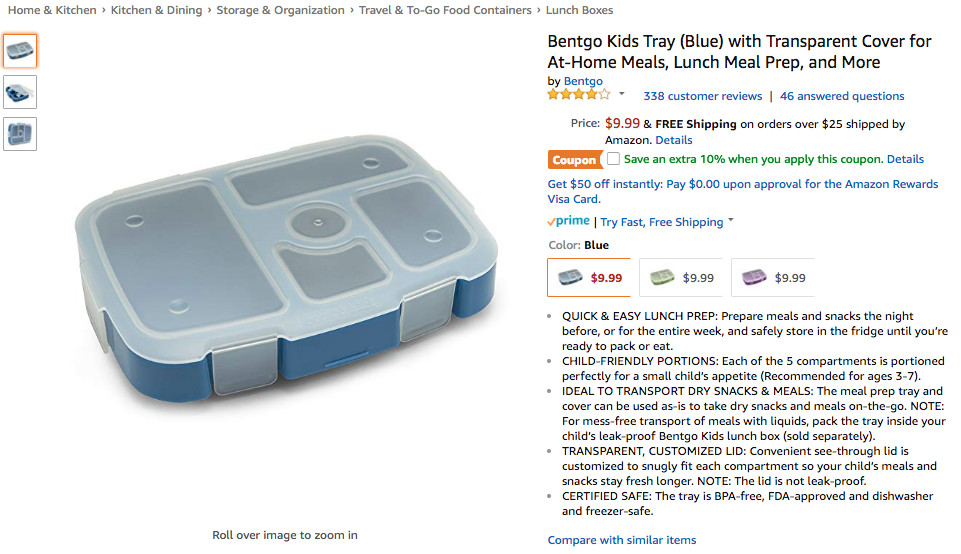Open the Lunch Boxes breadcrumb category

(579, 10)
